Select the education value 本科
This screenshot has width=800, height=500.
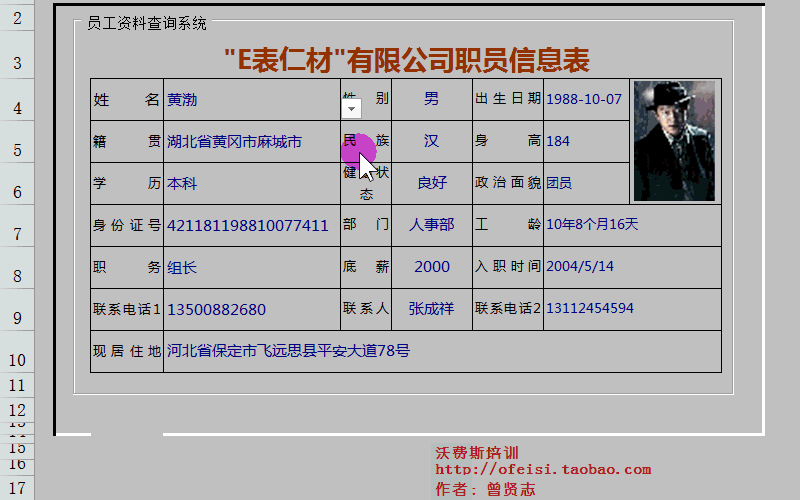click(252, 184)
